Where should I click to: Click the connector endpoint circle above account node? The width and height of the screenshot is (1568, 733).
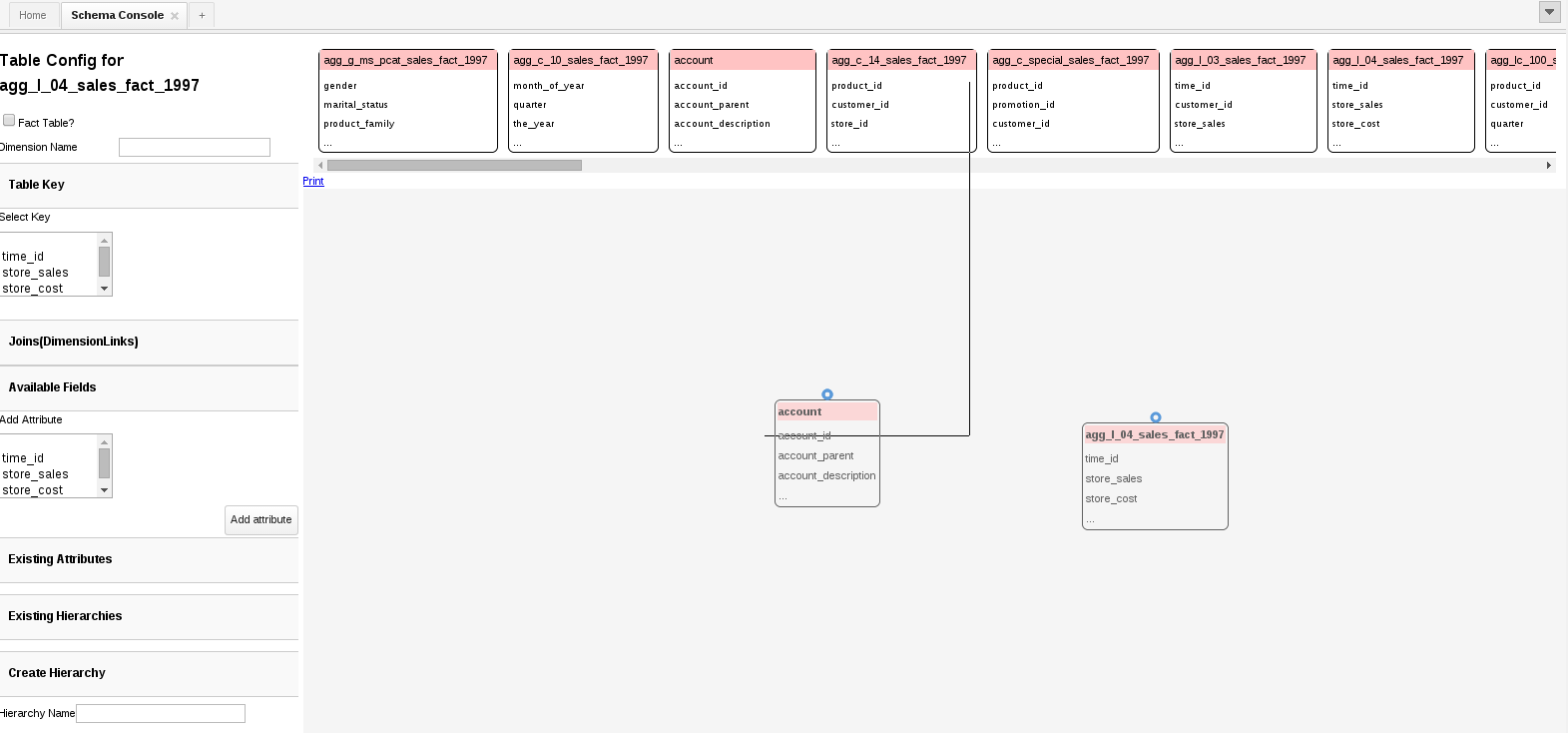(827, 394)
